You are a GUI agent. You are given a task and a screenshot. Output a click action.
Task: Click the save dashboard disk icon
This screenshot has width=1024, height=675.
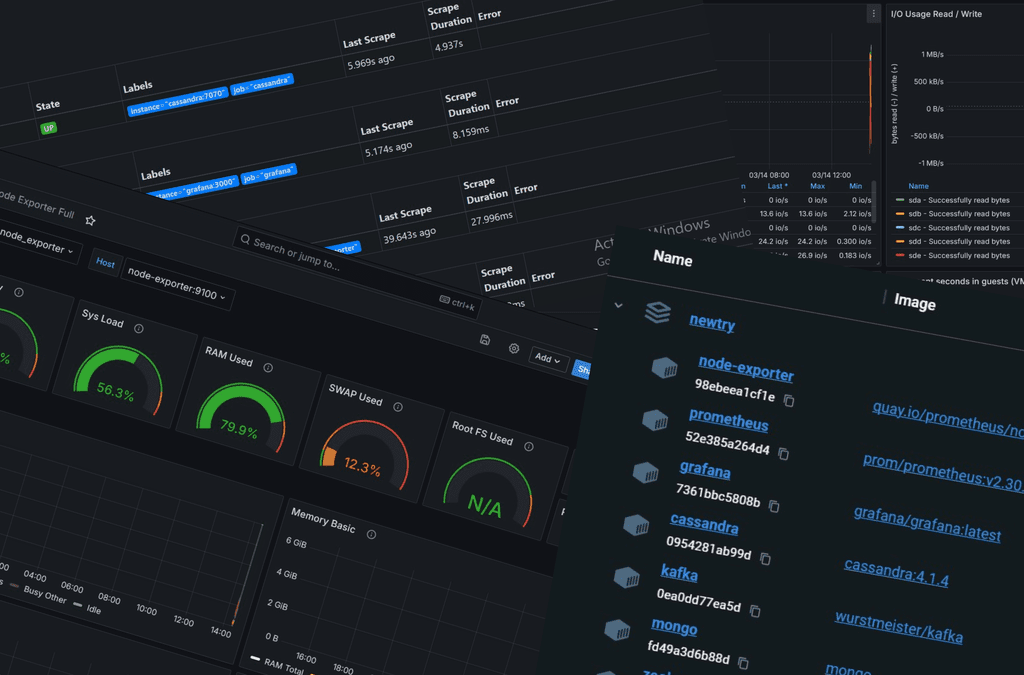485,339
